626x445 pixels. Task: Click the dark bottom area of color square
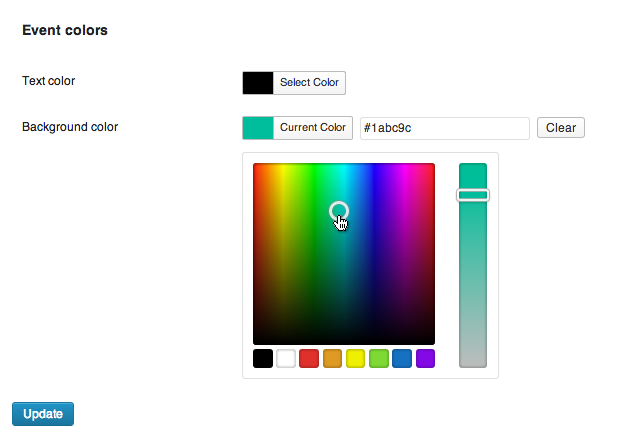(344, 332)
